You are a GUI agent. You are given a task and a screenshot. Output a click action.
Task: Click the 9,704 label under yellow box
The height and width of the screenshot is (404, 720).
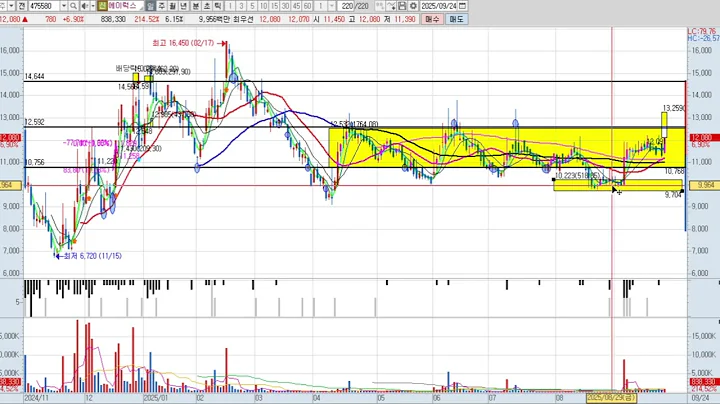(x=673, y=195)
